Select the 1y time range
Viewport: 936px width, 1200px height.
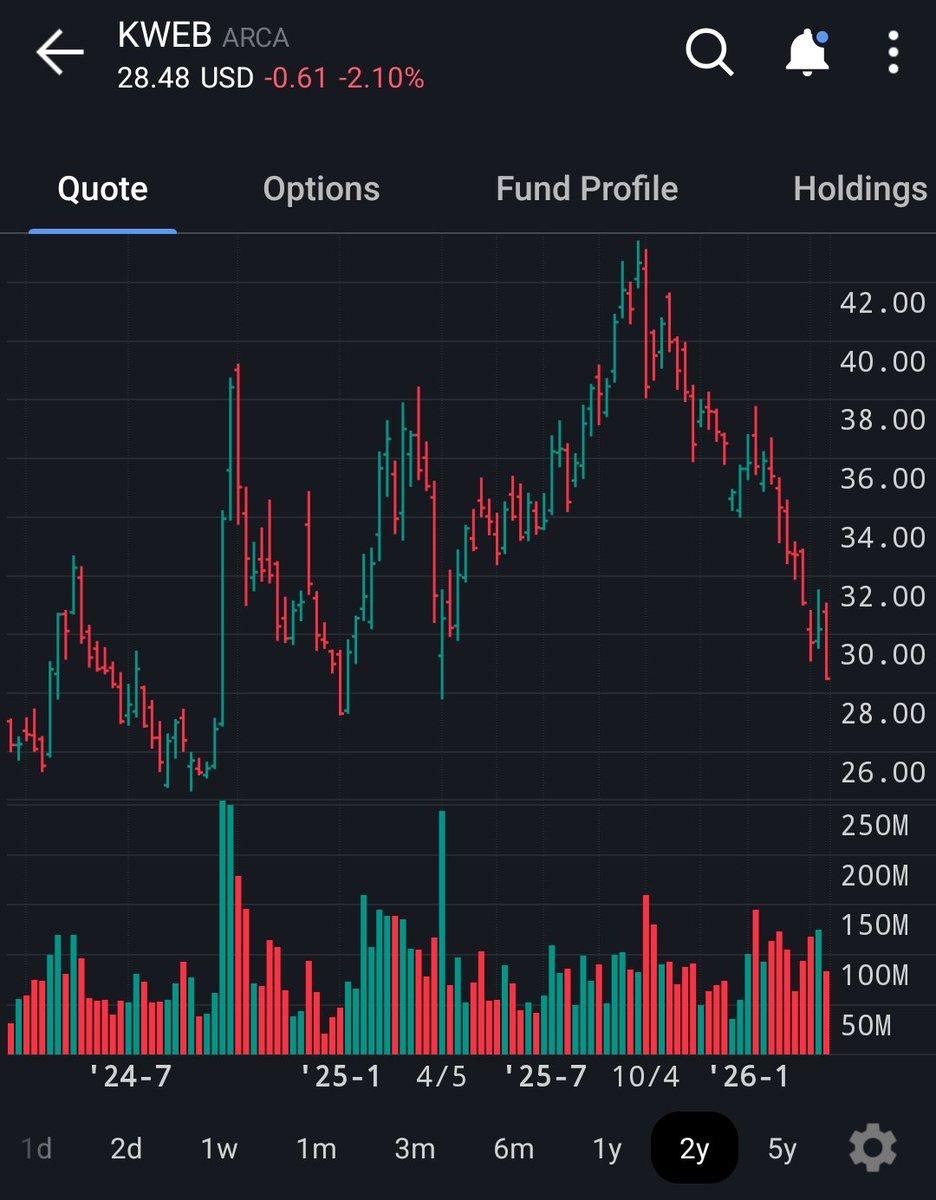pyautogui.click(x=607, y=1149)
